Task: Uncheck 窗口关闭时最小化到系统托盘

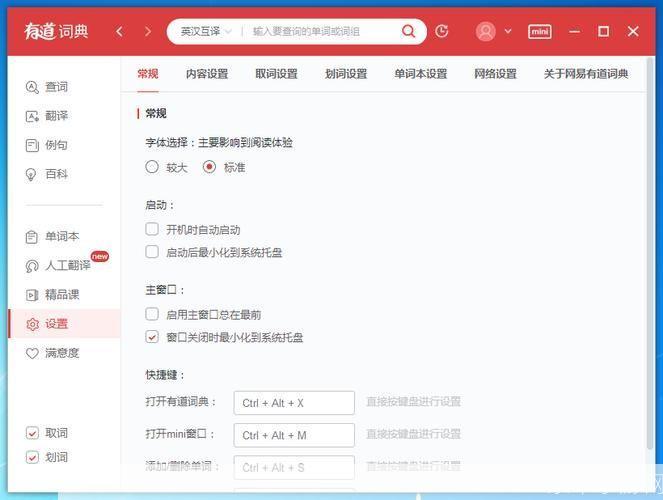Action: tap(152, 337)
